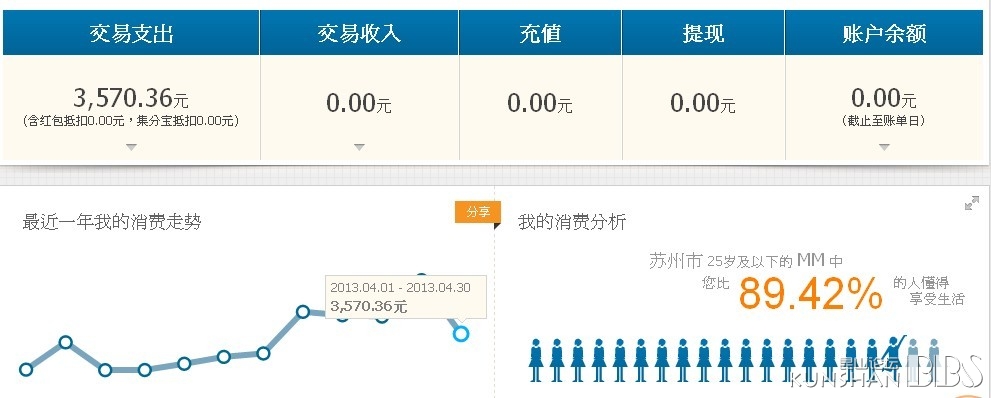Screen dimensions: 991x398
Task: Select the 提现 column header
Action: [x=703, y=33]
